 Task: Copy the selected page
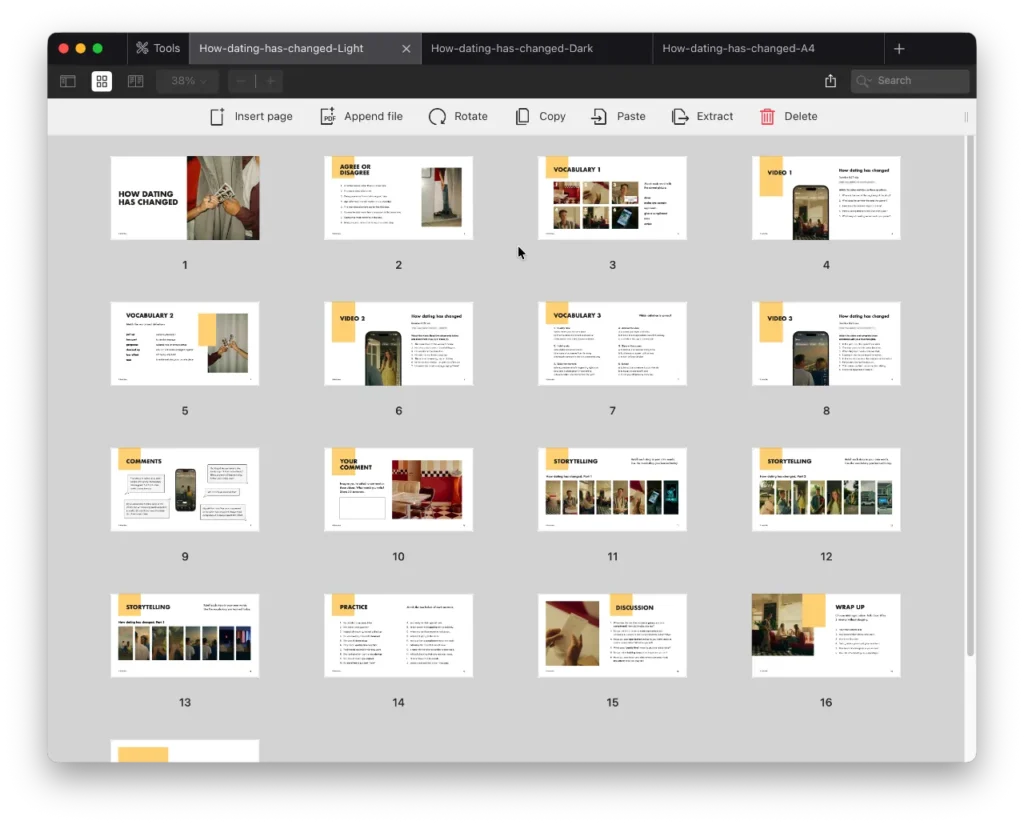[x=540, y=116]
